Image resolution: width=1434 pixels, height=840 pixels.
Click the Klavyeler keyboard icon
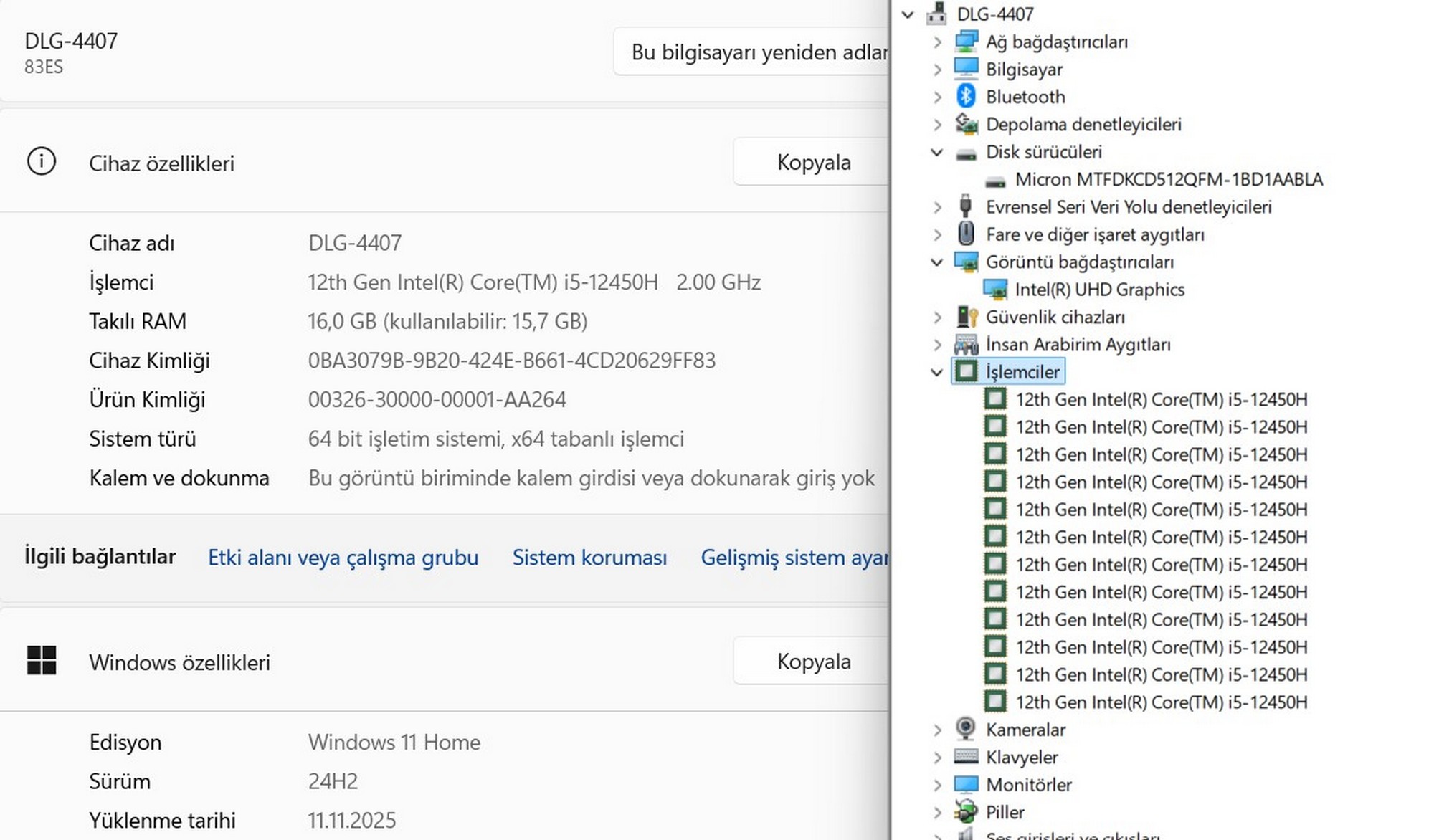[966, 757]
